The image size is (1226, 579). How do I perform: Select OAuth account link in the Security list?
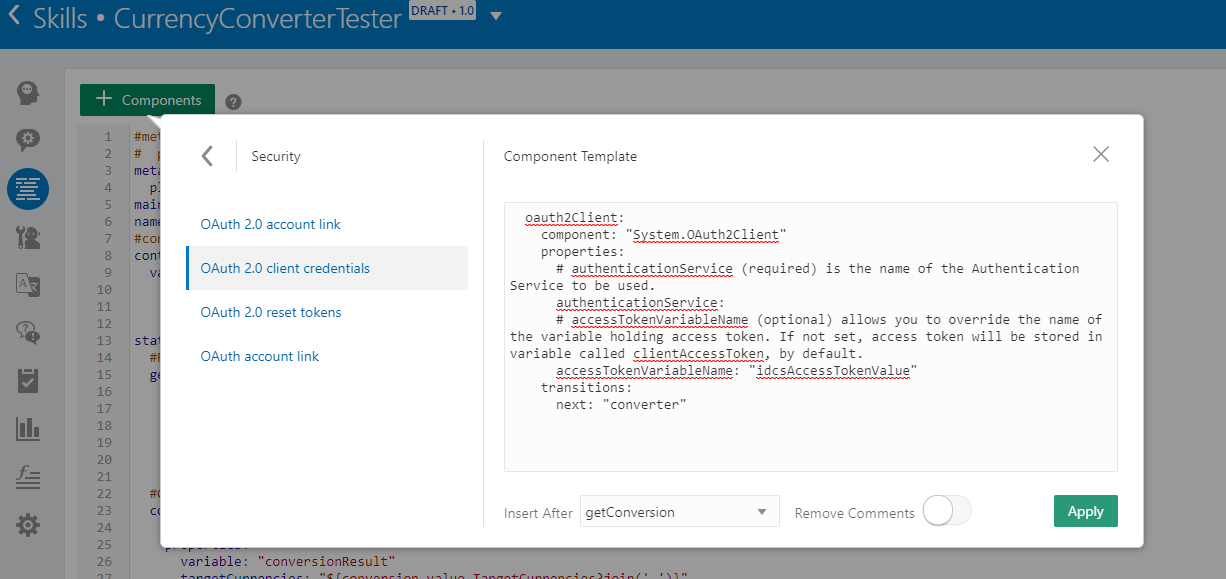click(260, 356)
